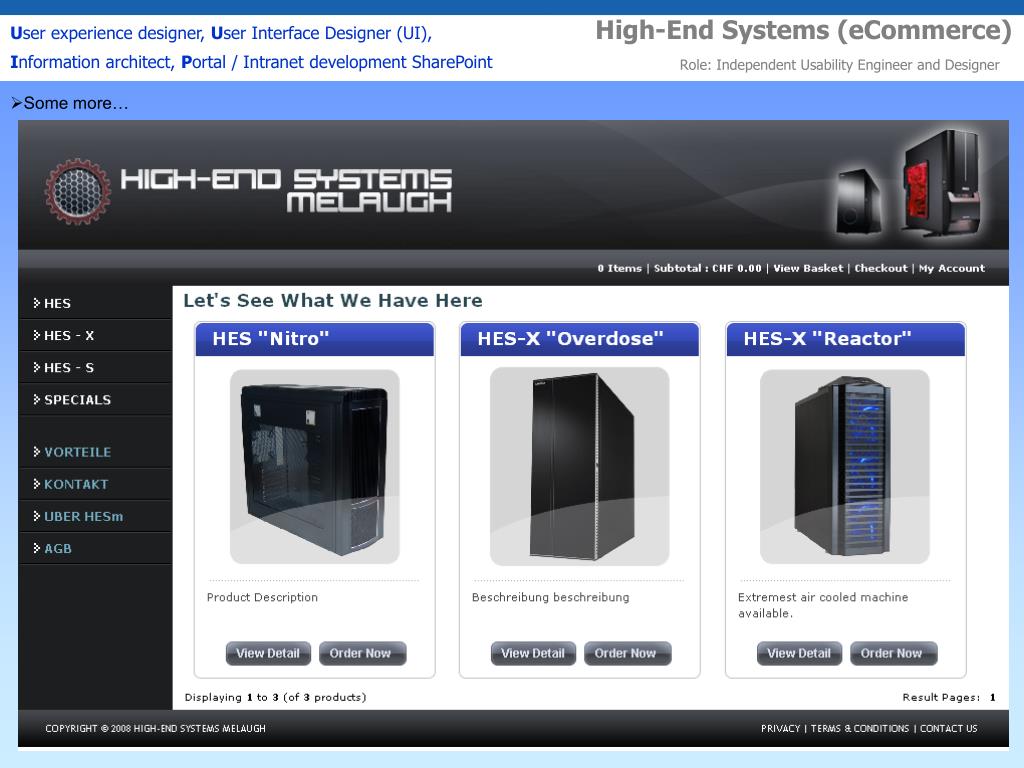Open View Basket link
This screenshot has height=768, width=1024.
pyautogui.click(x=808, y=268)
